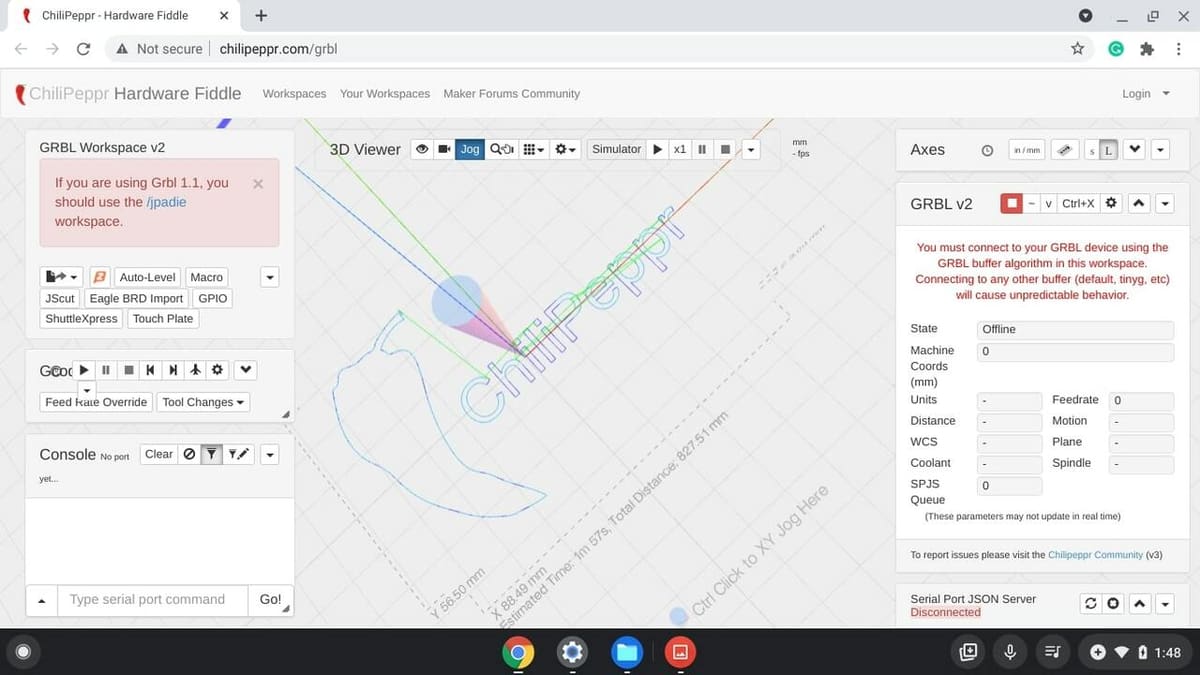The height and width of the screenshot is (675, 1200).
Task: Click the orange Font2Gcode icon button
Action: tap(99, 277)
